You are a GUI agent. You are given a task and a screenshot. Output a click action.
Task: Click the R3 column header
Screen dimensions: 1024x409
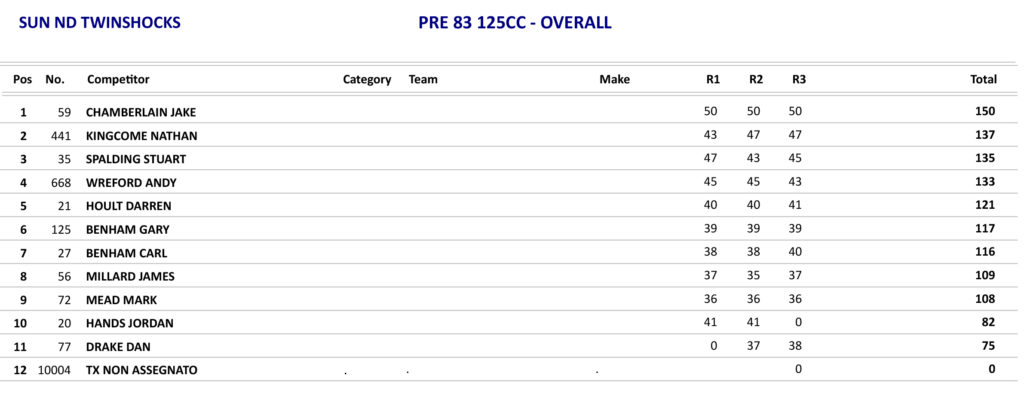pos(799,79)
